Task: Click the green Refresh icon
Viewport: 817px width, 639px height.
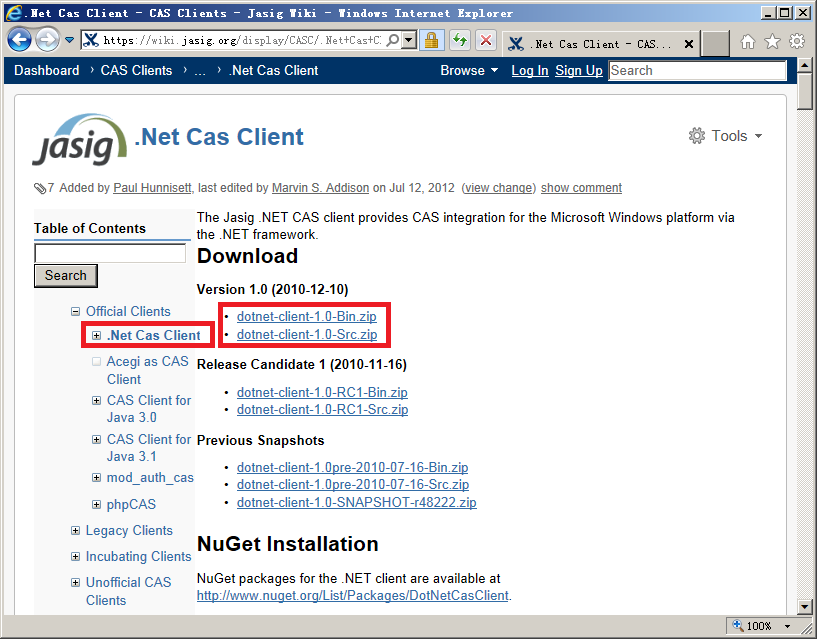Action: pos(460,40)
